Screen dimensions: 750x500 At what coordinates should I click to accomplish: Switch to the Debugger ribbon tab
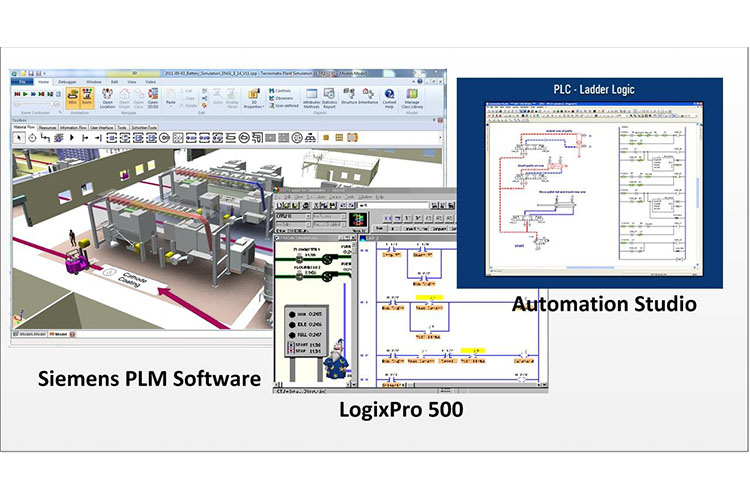click(67, 82)
